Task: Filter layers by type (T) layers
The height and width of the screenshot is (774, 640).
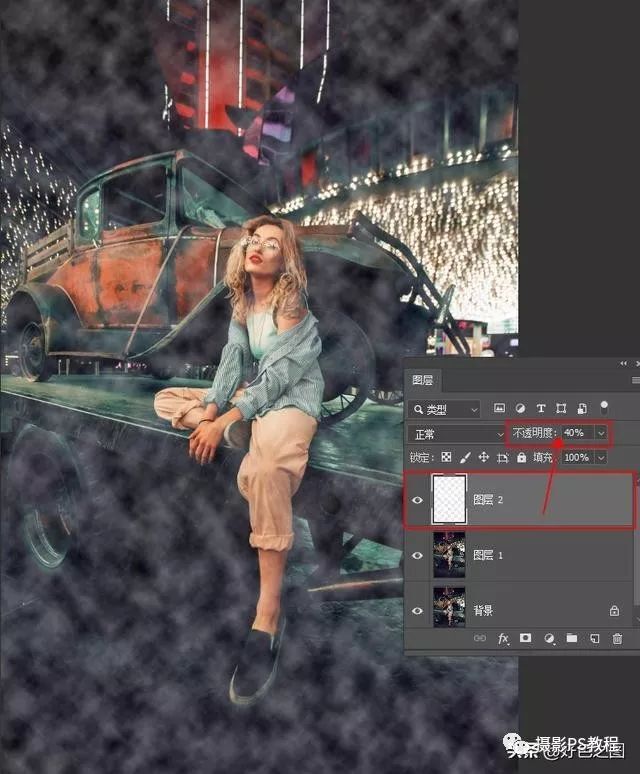Action: [x=541, y=409]
